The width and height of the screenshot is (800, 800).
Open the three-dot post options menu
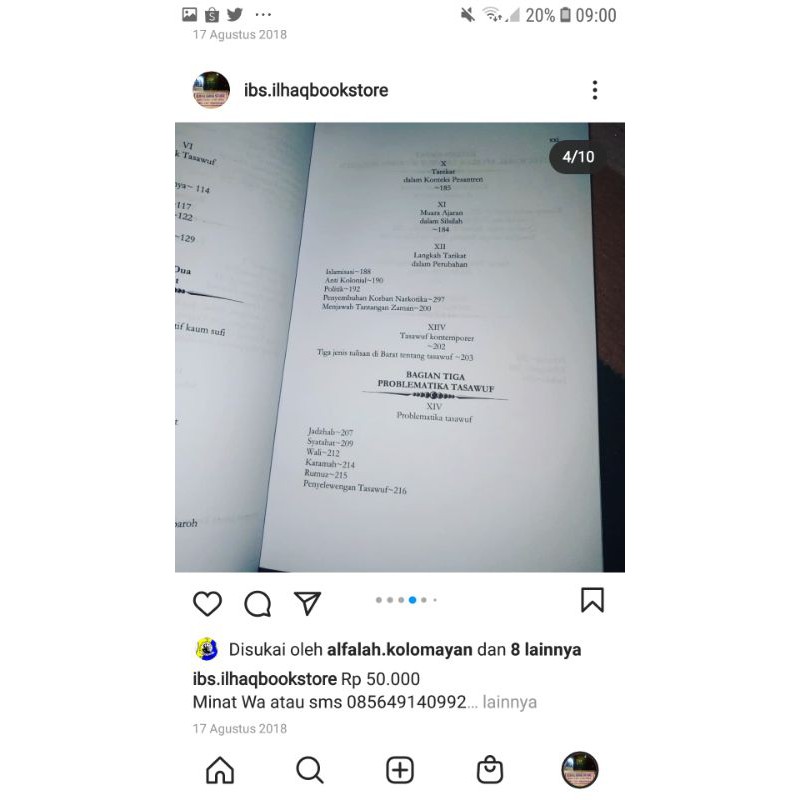point(595,90)
